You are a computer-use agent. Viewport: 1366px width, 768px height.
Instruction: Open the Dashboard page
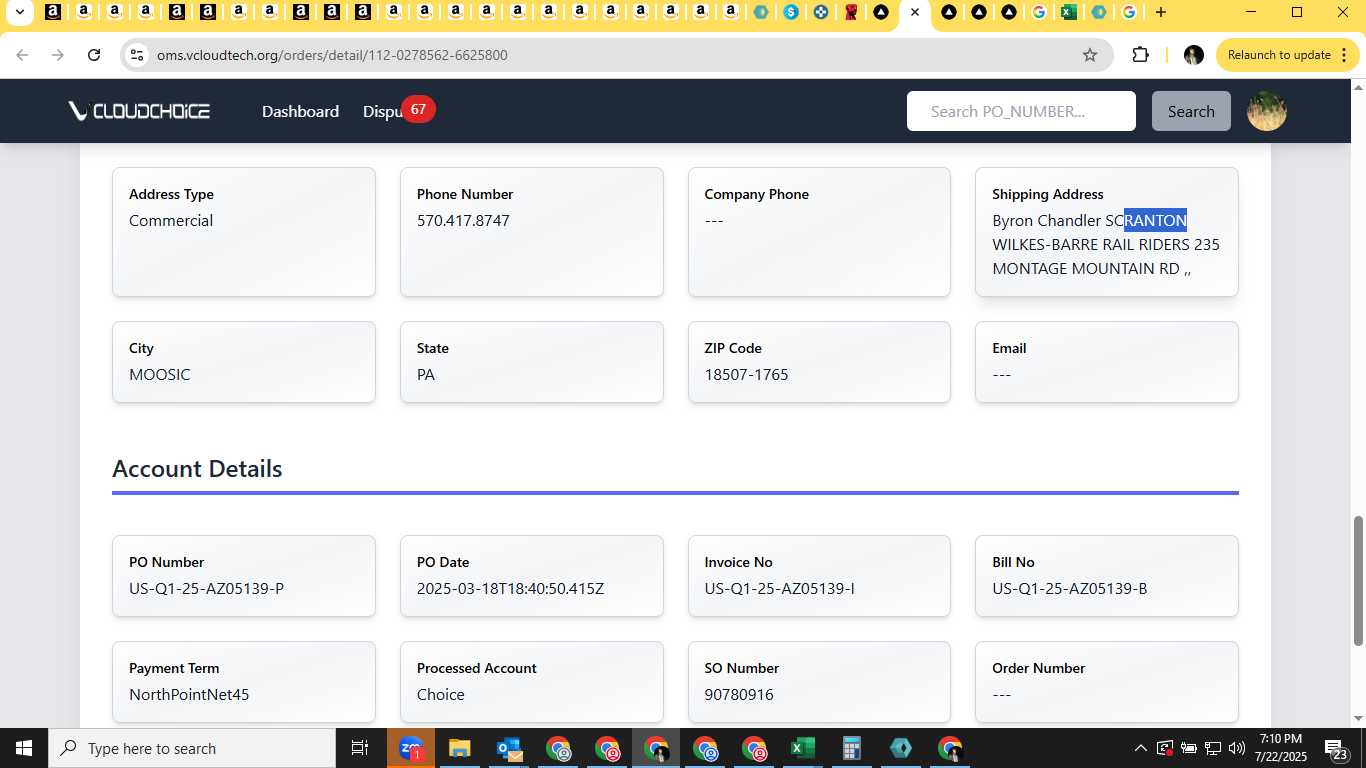pyautogui.click(x=300, y=111)
